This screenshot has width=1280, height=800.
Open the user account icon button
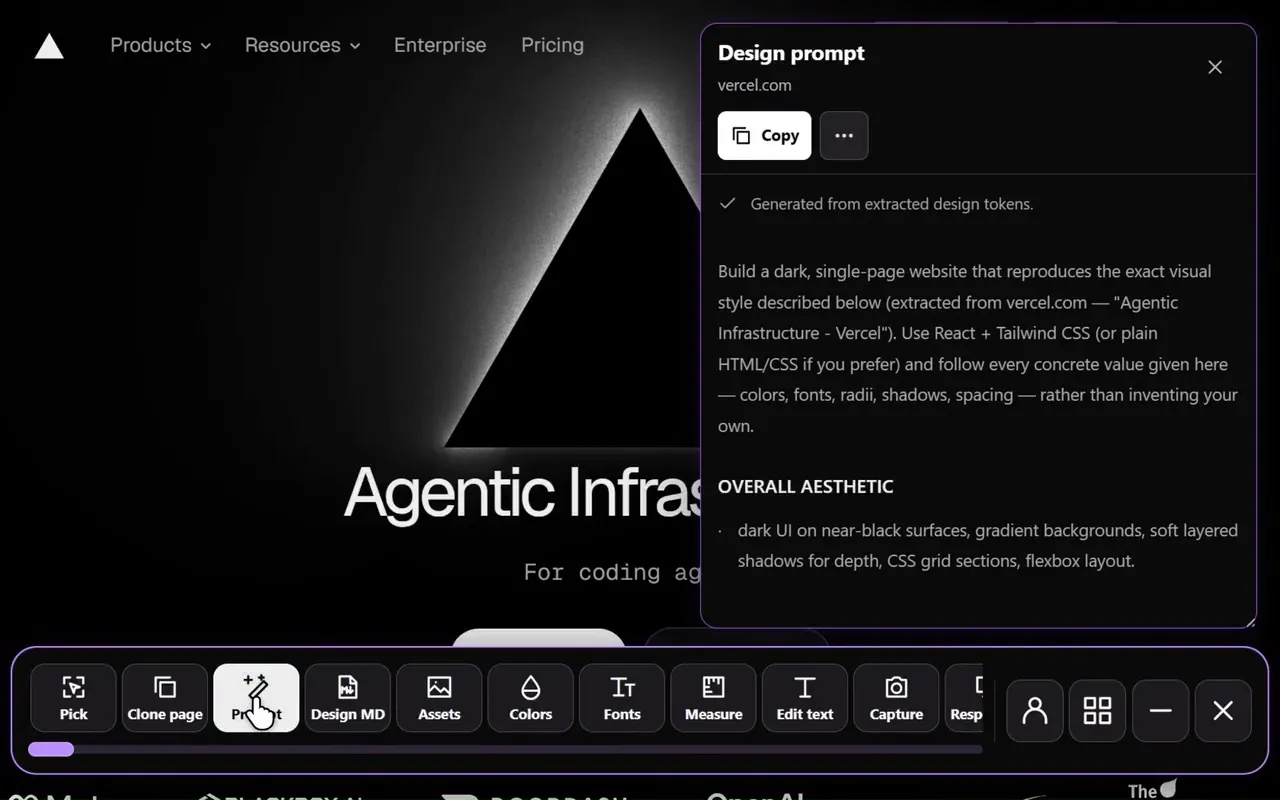[x=1035, y=711]
